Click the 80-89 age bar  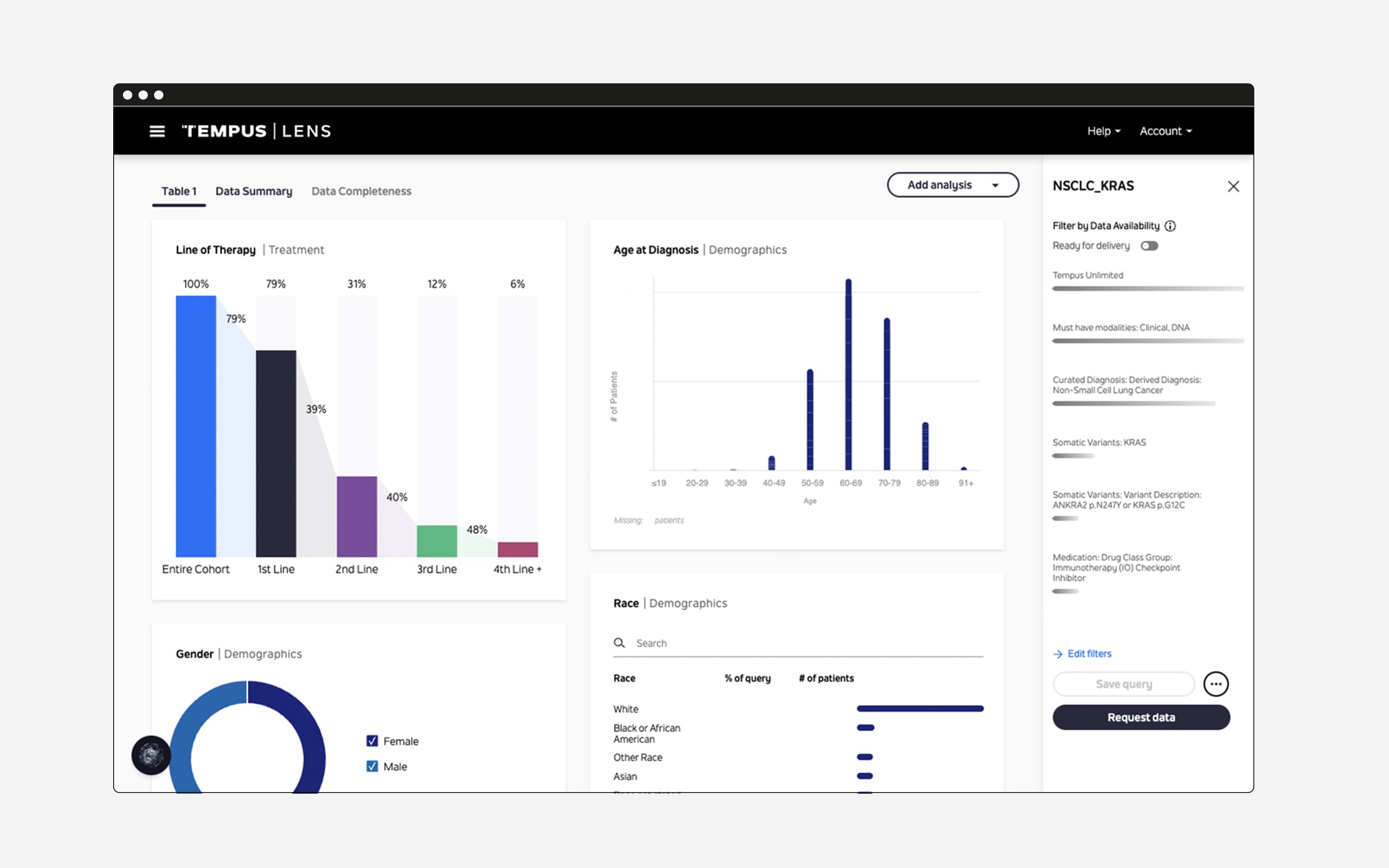pyautogui.click(x=925, y=446)
